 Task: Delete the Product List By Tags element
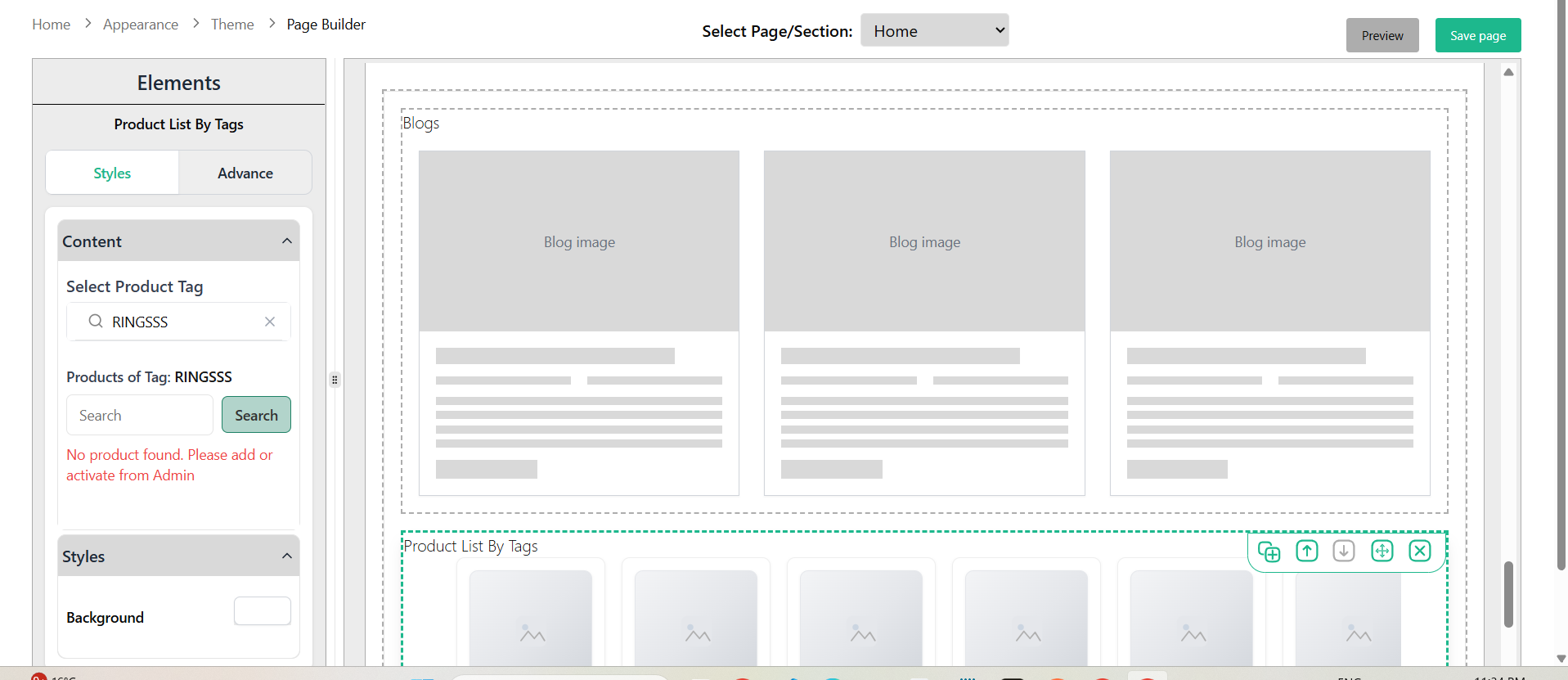point(1420,552)
